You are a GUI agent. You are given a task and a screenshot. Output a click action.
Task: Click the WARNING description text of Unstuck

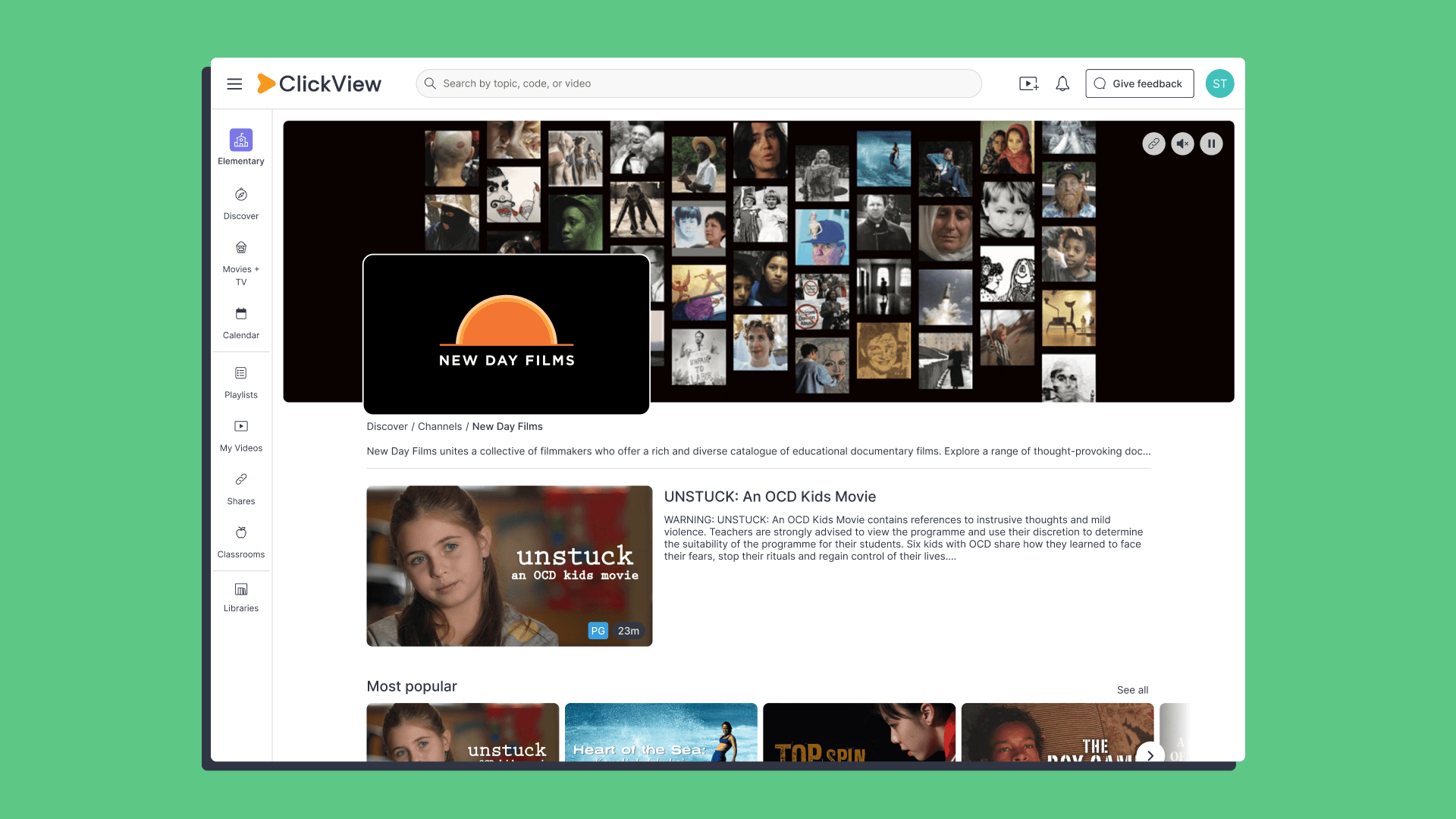903,538
